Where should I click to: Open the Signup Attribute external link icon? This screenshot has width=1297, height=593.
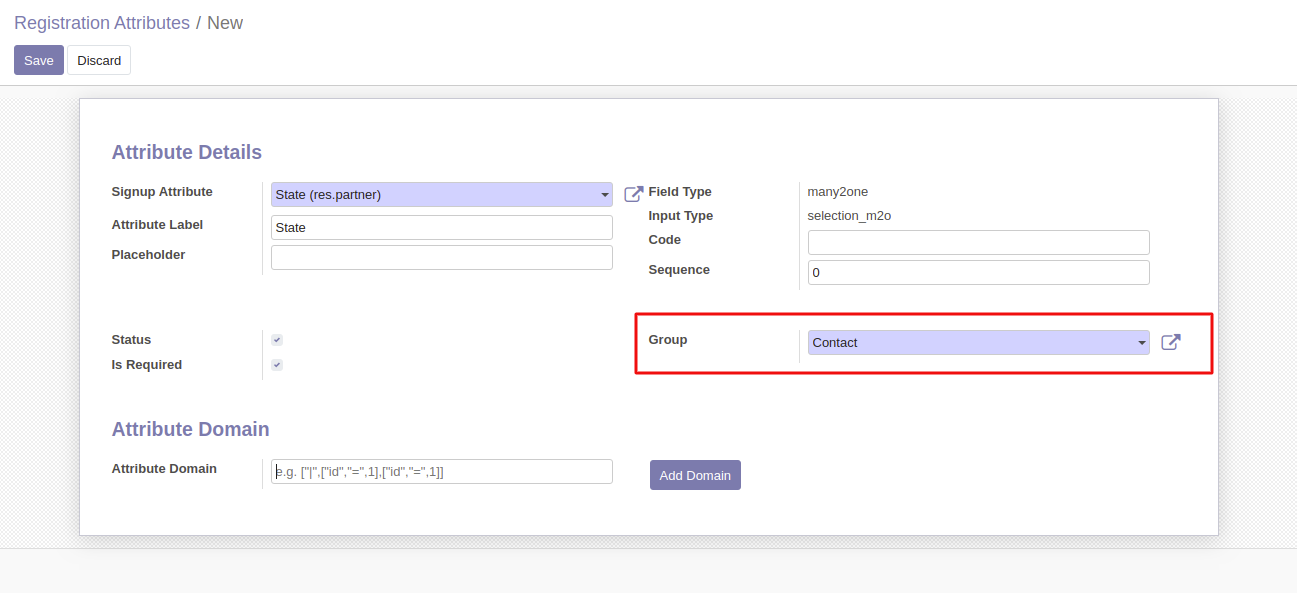(633, 194)
